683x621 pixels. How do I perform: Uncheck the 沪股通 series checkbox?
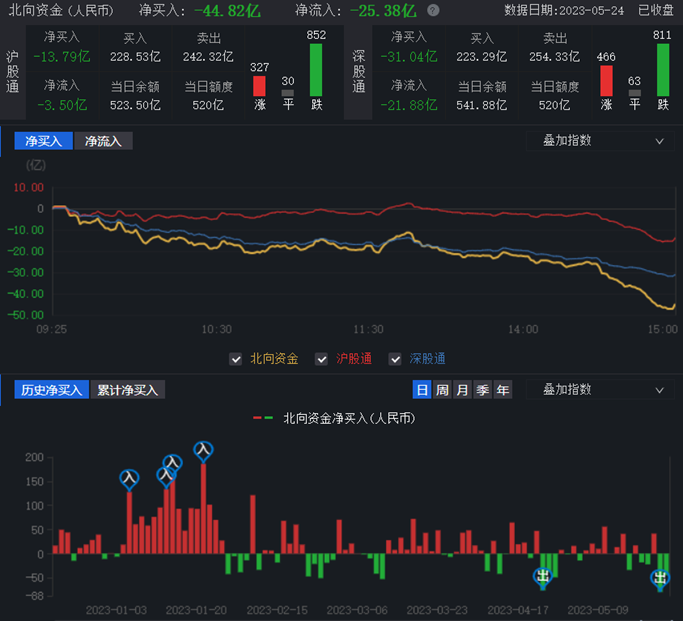[321, 359]
